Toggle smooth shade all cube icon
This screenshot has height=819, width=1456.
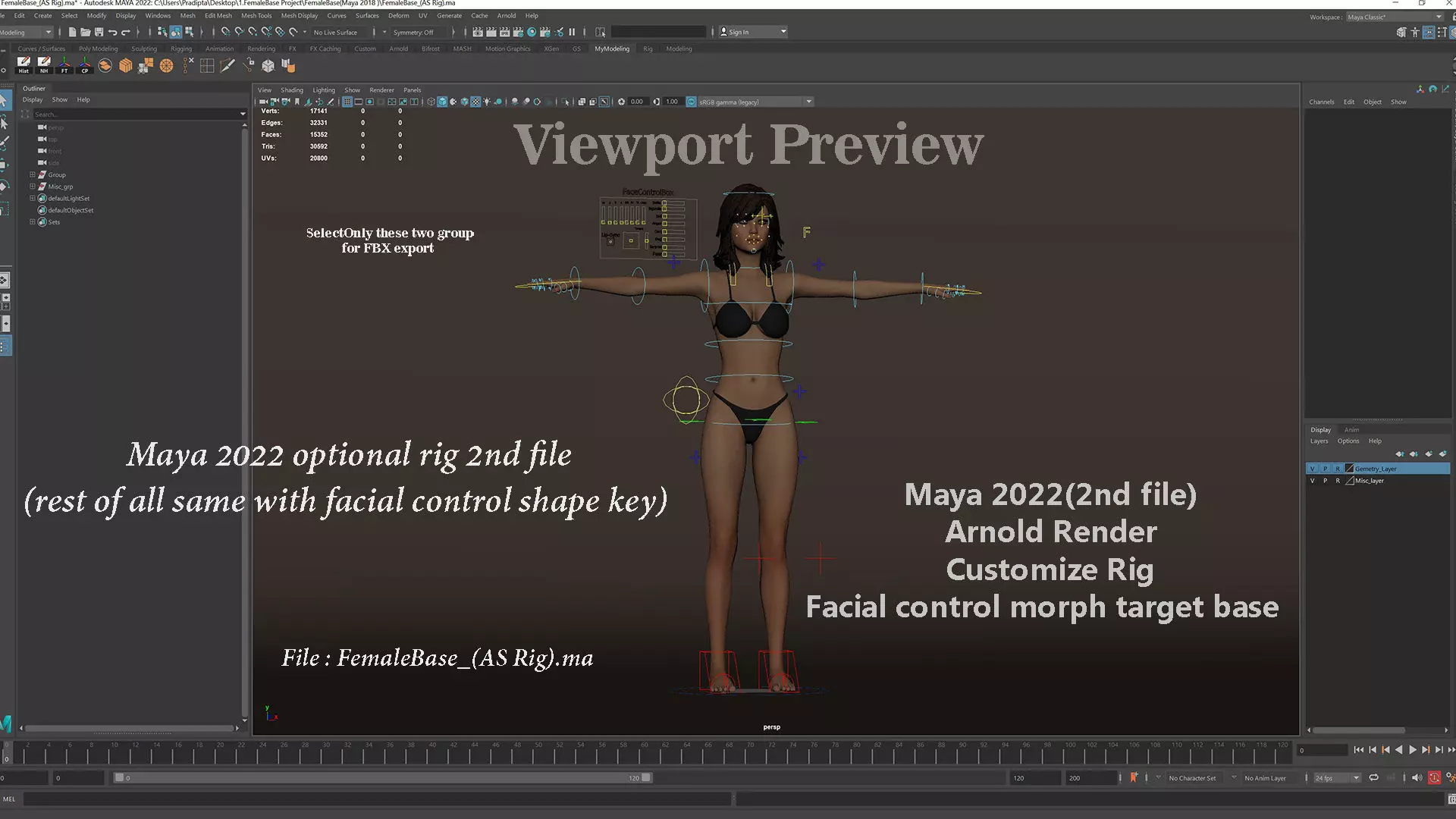point(442,102)
